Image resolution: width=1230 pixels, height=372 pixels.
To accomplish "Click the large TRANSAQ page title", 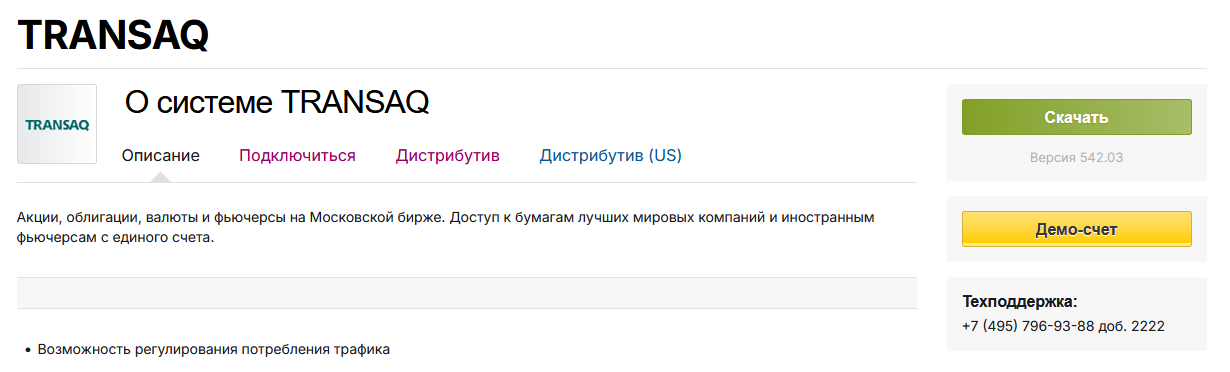I will point(114,35).
